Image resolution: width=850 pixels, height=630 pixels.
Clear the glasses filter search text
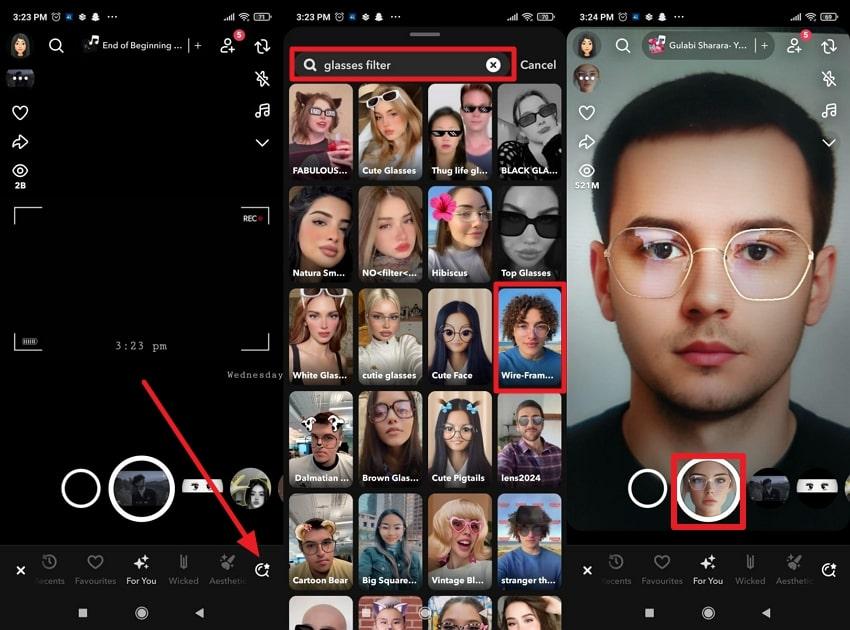click(493, 65)
